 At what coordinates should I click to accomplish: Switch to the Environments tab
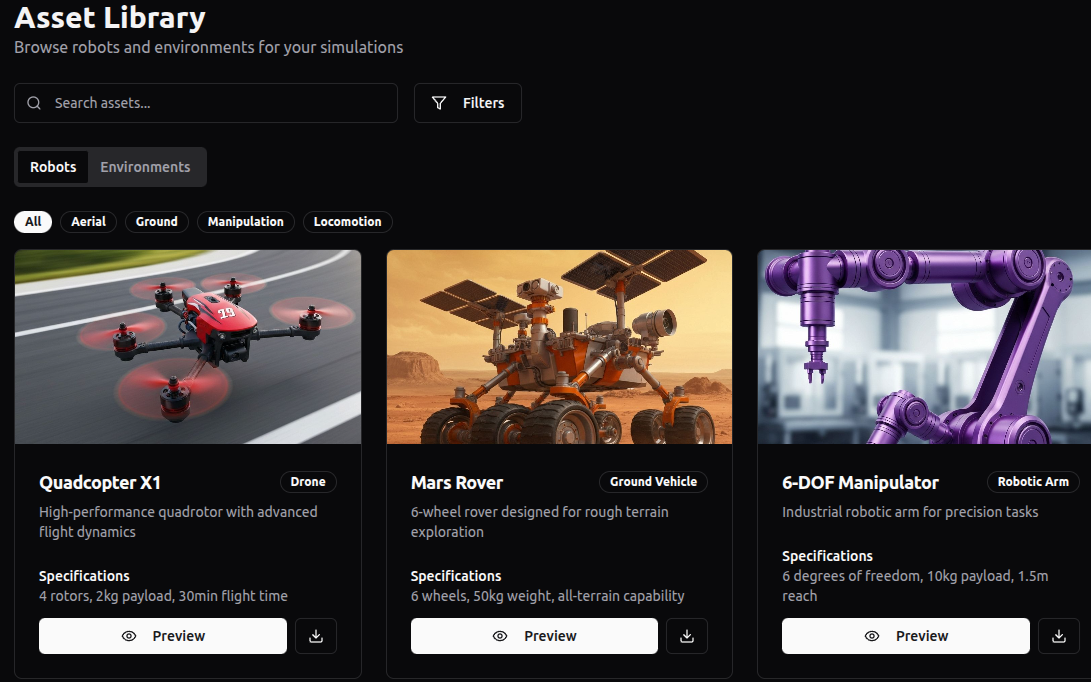145,166
